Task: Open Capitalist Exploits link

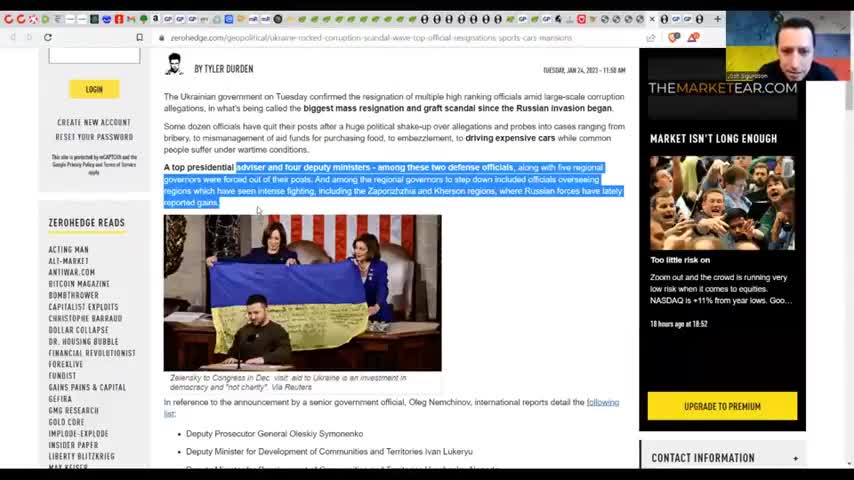Action: (83, 307)
